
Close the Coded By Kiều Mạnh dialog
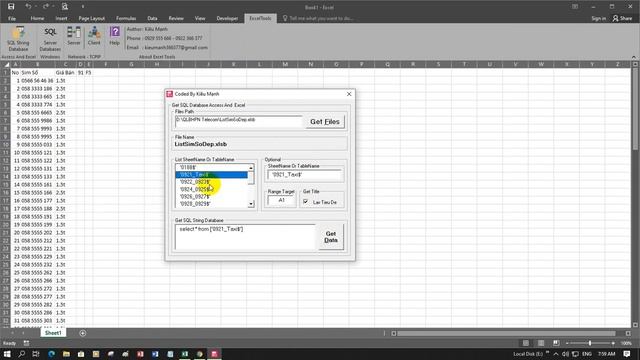(349, 94)
